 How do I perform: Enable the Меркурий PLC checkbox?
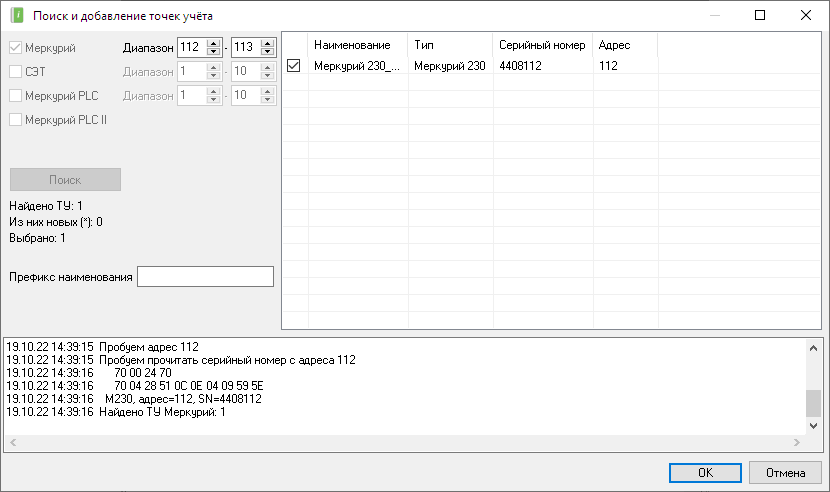tap(15, 95)
